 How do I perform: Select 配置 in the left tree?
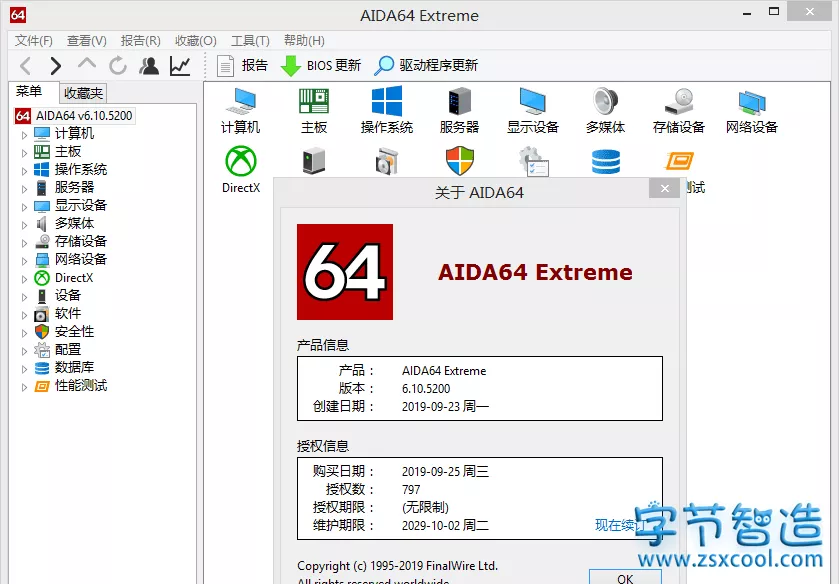coord(67,350)
